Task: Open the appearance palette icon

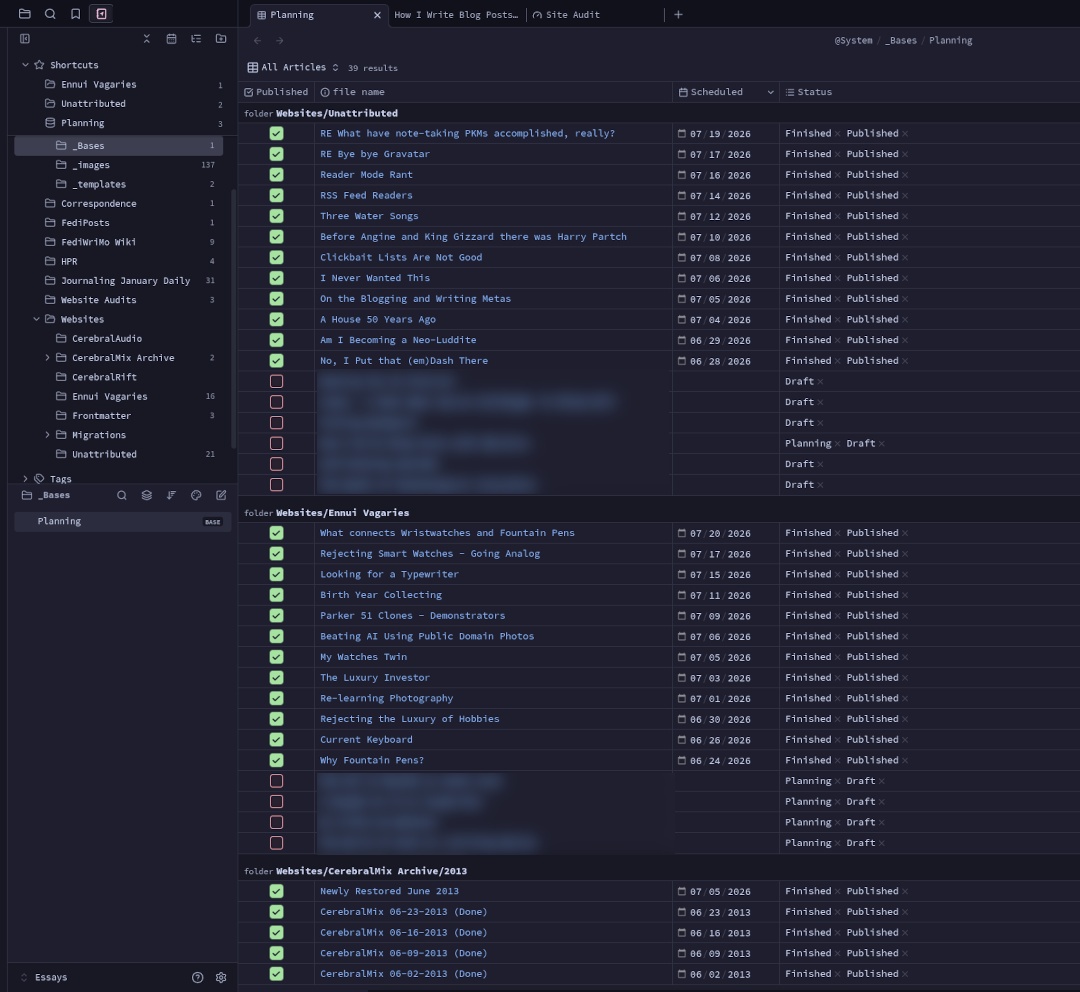Action: (196, 495)
